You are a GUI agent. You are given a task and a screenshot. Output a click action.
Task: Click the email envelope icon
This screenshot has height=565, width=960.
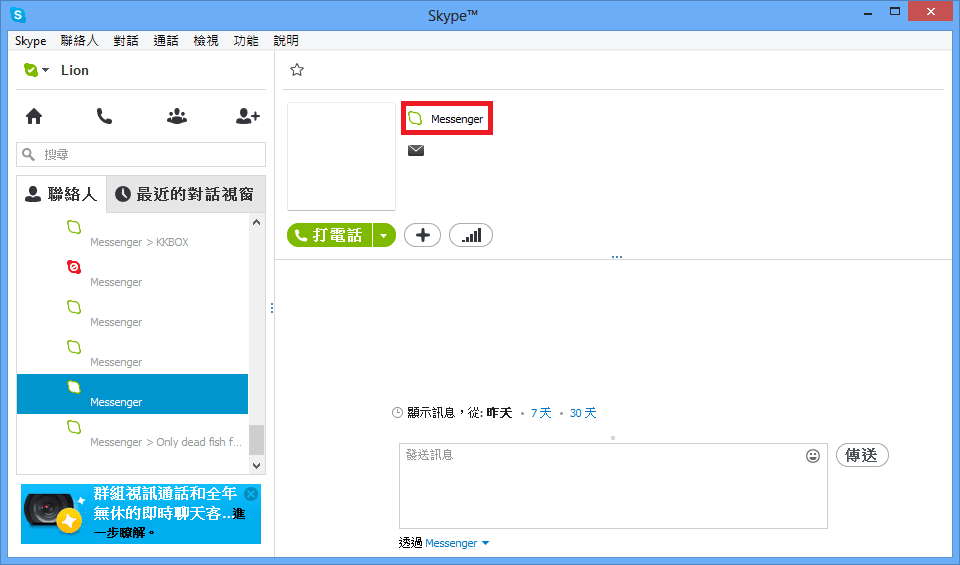[416, 151]
